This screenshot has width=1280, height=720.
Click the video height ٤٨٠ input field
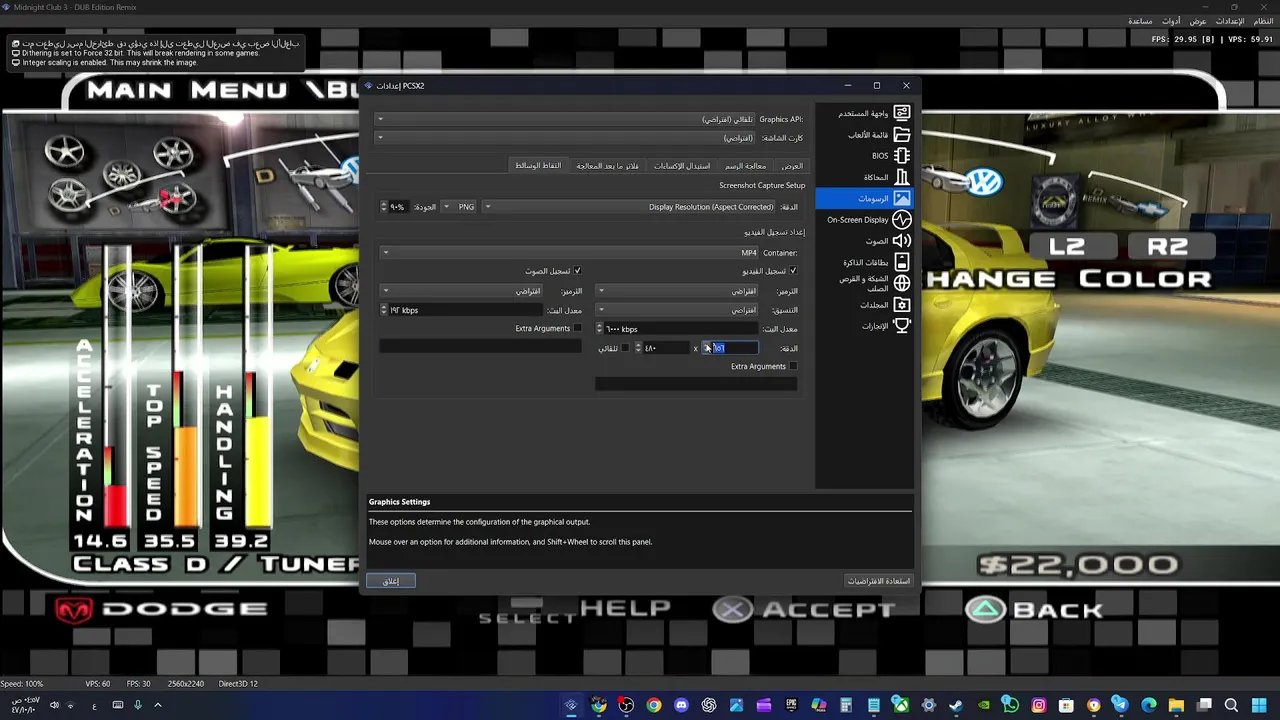(663, 348)
